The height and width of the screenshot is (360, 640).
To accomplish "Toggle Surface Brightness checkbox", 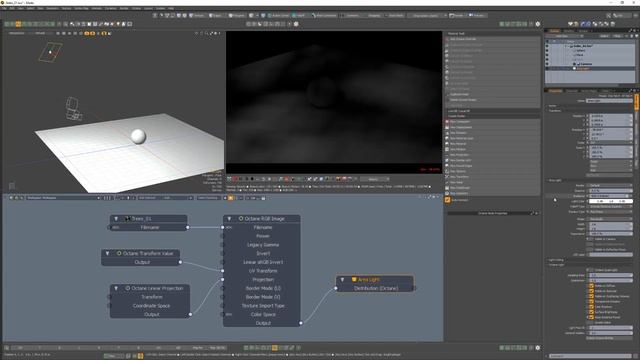I will coord(591,312).
